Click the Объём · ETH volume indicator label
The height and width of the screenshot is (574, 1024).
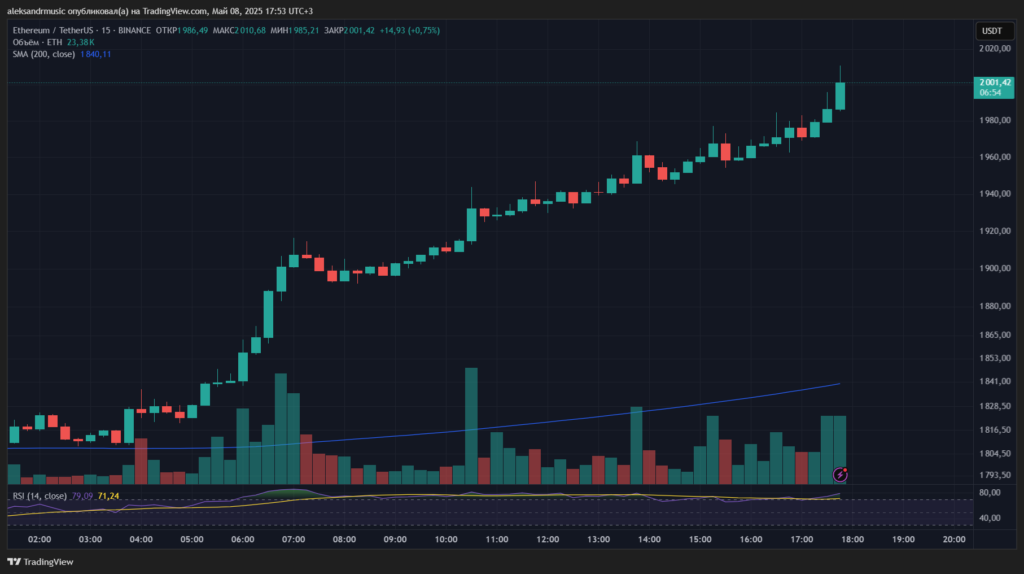pos(39,42)
